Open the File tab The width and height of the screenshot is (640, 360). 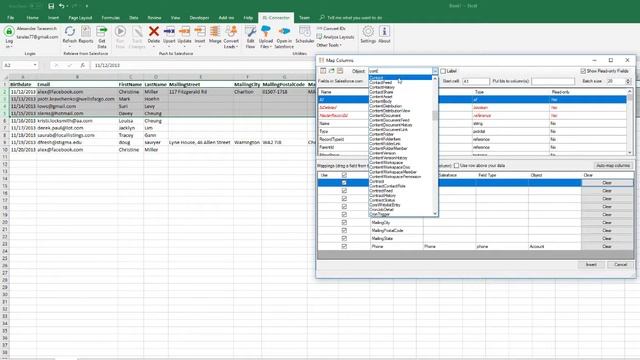(11, 18)
